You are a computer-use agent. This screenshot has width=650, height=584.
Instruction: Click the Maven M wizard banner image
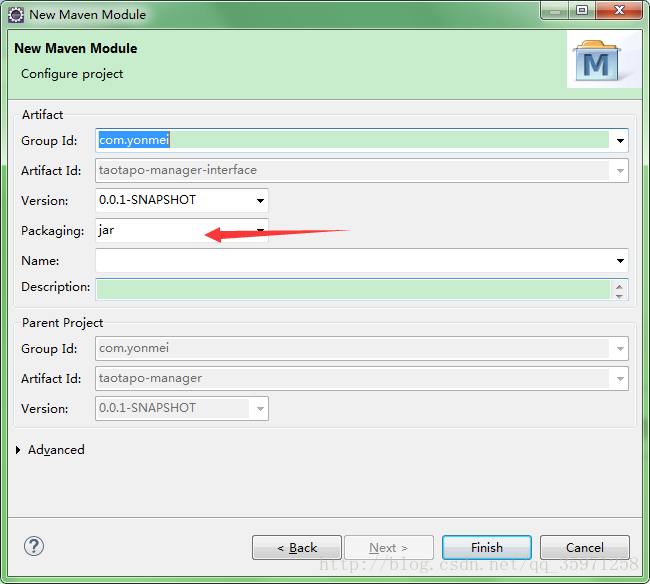[604, 59]
